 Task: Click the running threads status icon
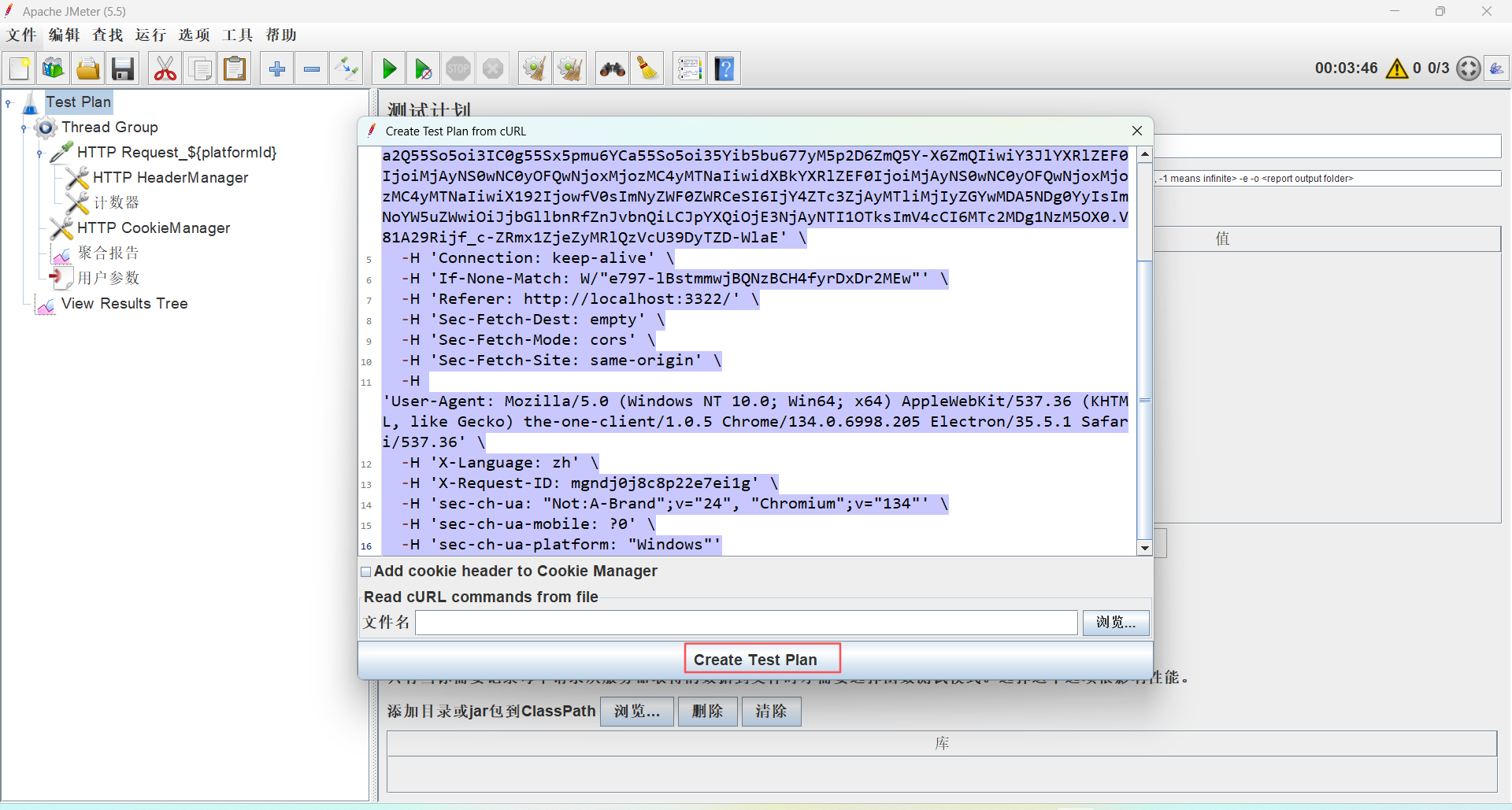click(x=1469, y=68)
